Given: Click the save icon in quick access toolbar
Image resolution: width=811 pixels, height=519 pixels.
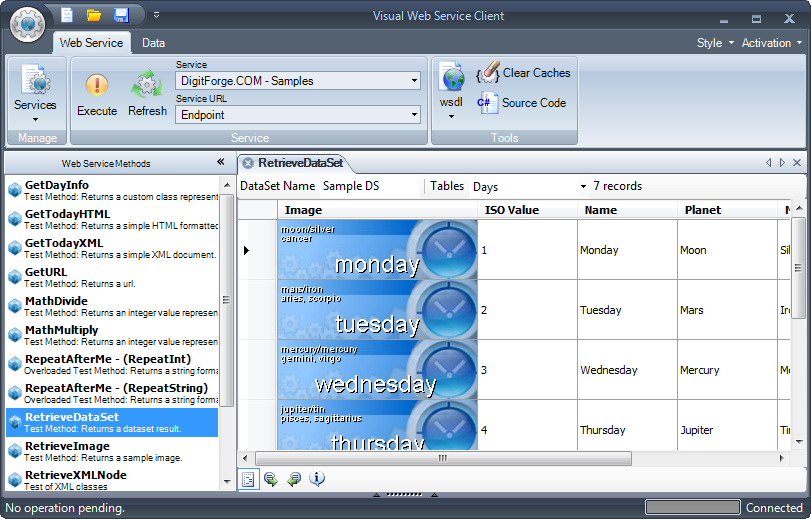Looking at the screenshot, I should [121, 15].
